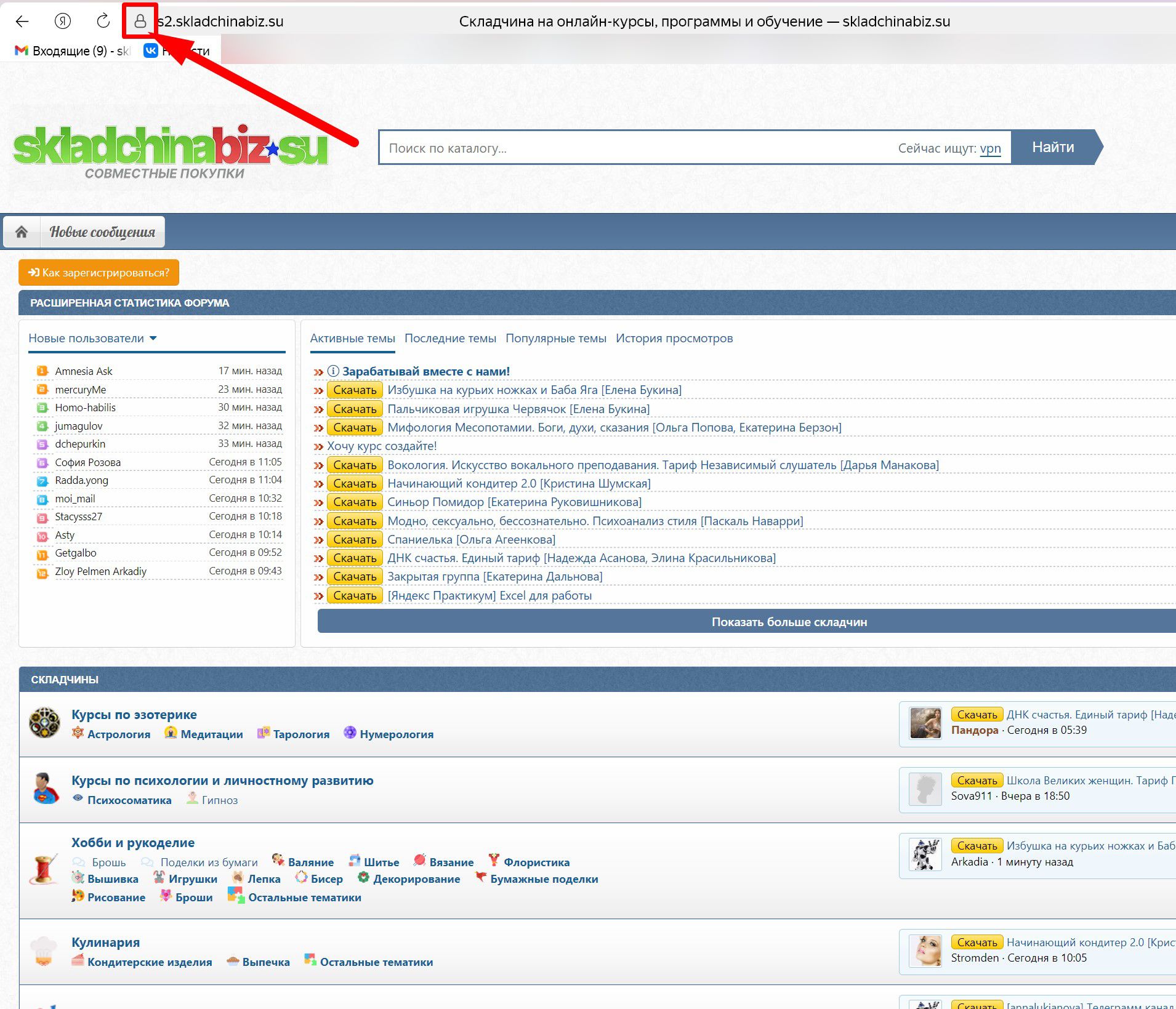Click Показать больше складчин
This screenshot has width=1176, height=1009.
(789, 621)
